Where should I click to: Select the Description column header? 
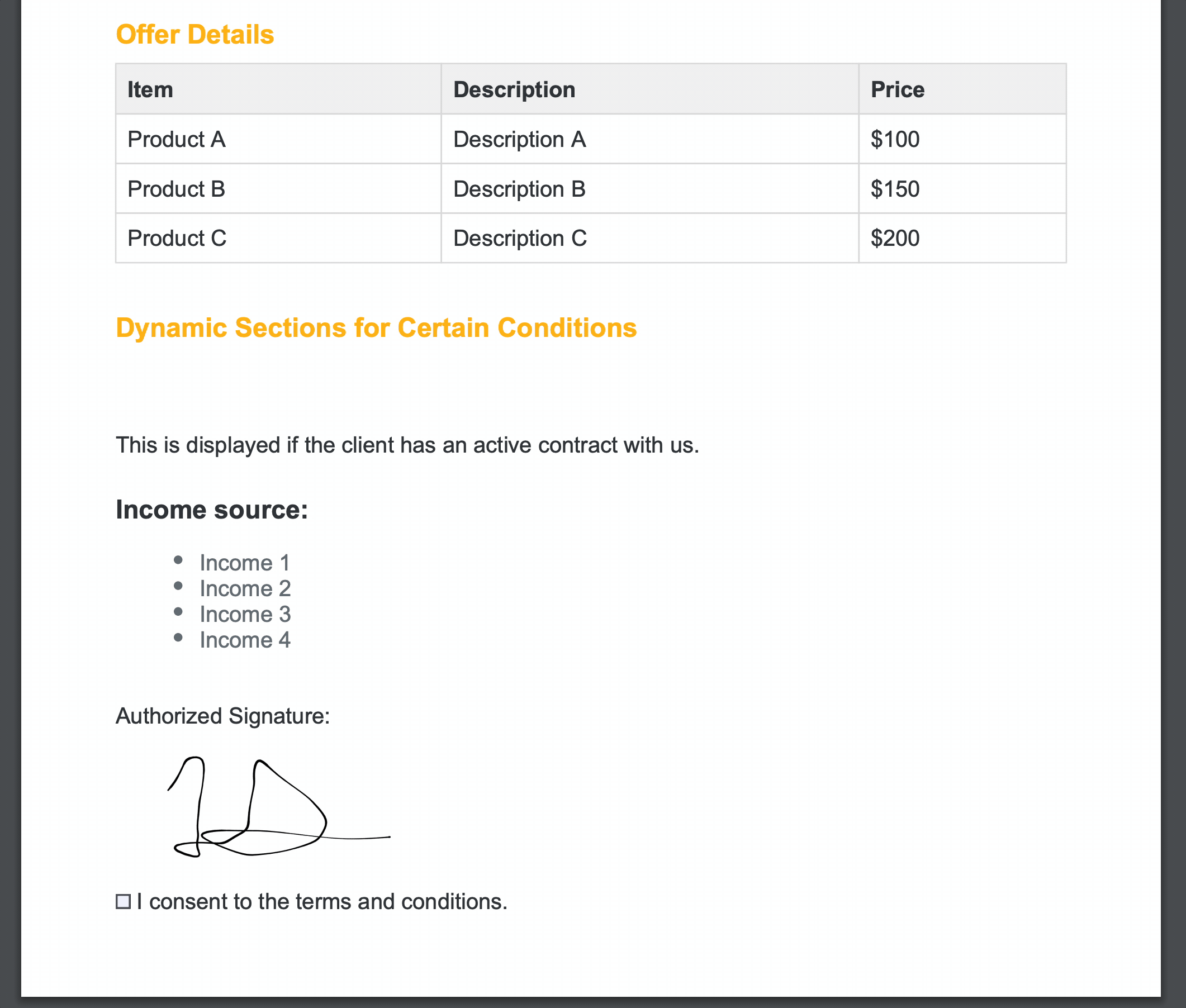click(650, 89)
